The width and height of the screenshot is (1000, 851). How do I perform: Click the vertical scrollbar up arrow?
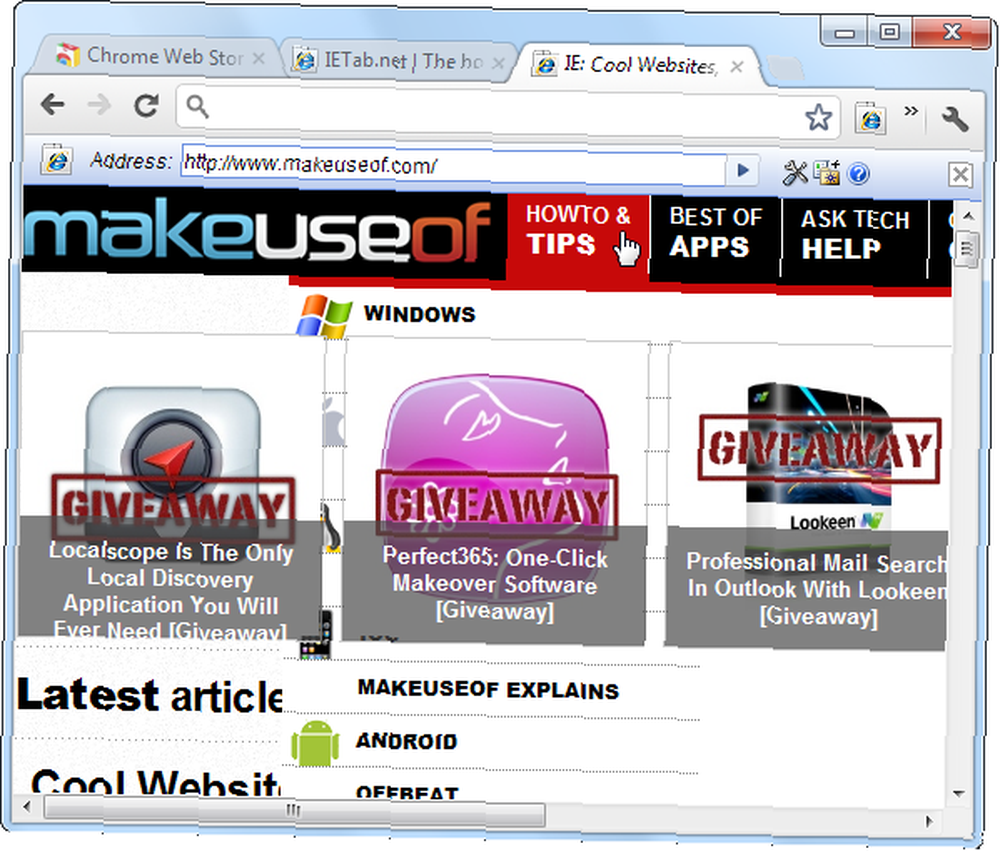(967, 217)
